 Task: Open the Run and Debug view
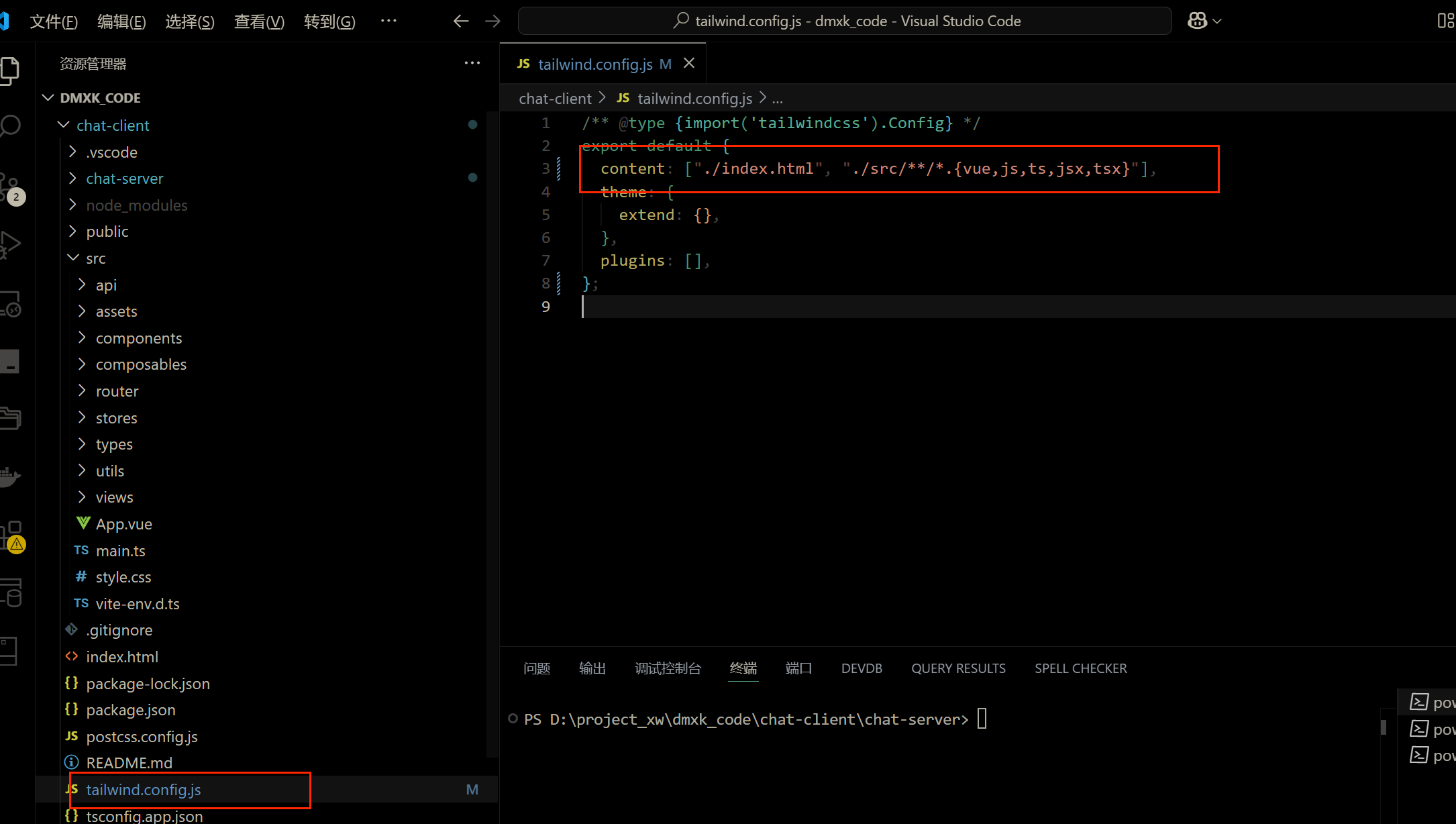point(11,244)
